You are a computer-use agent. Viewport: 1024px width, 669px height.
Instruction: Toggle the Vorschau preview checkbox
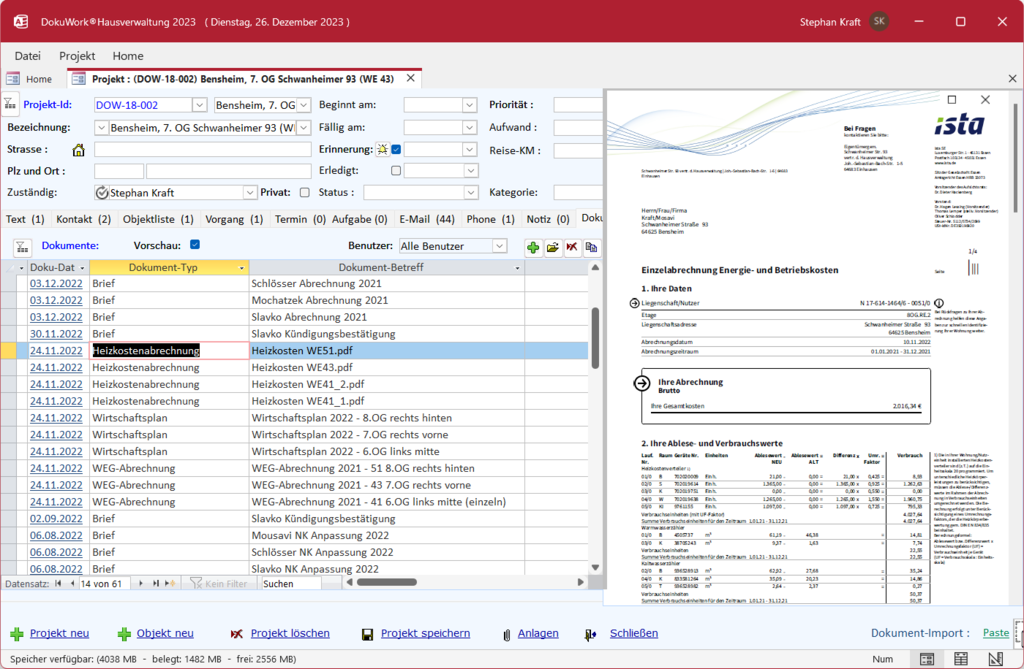tap(195, 245)
